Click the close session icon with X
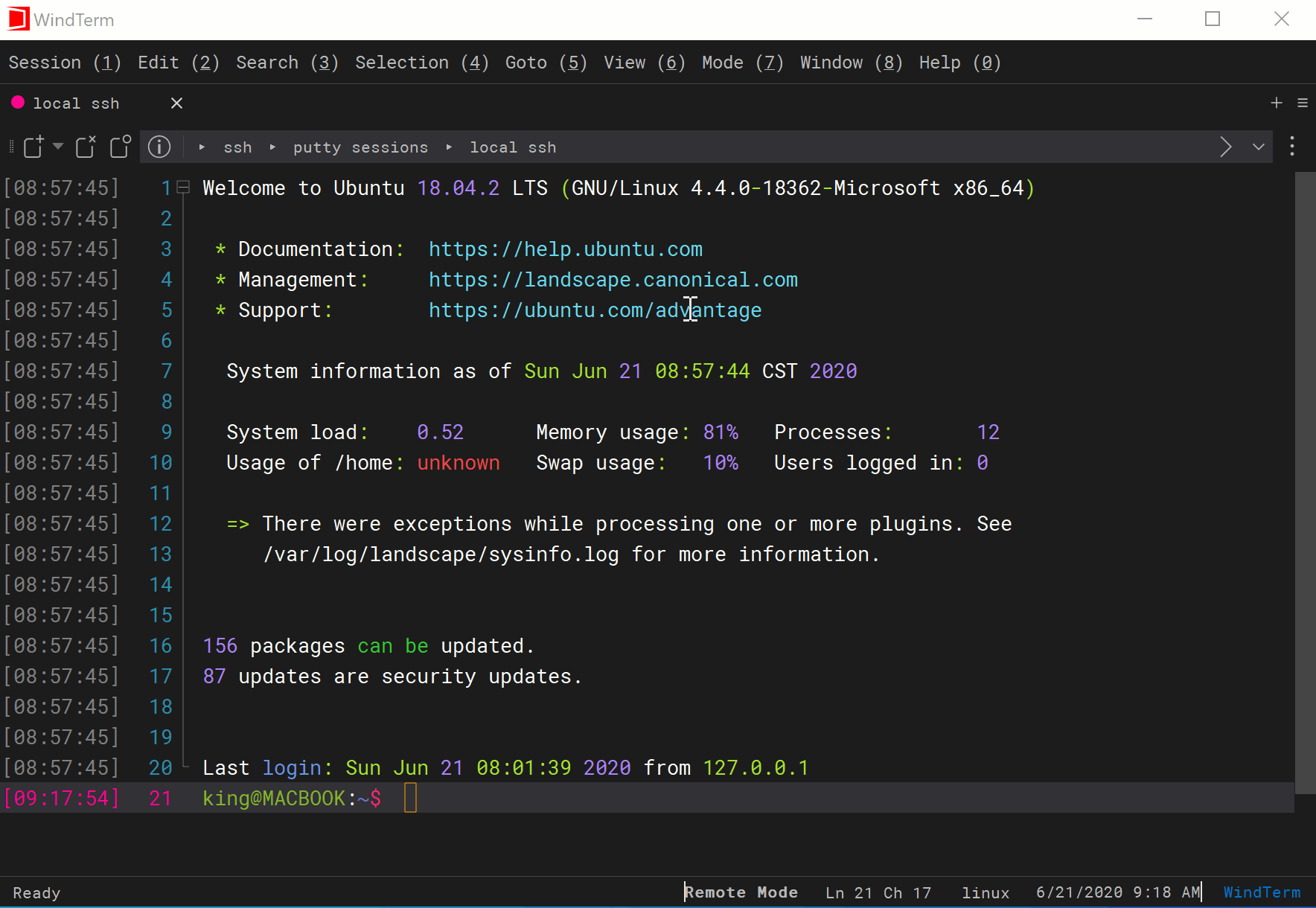The width and height of the screenshot is (1316, 908). 86,147
